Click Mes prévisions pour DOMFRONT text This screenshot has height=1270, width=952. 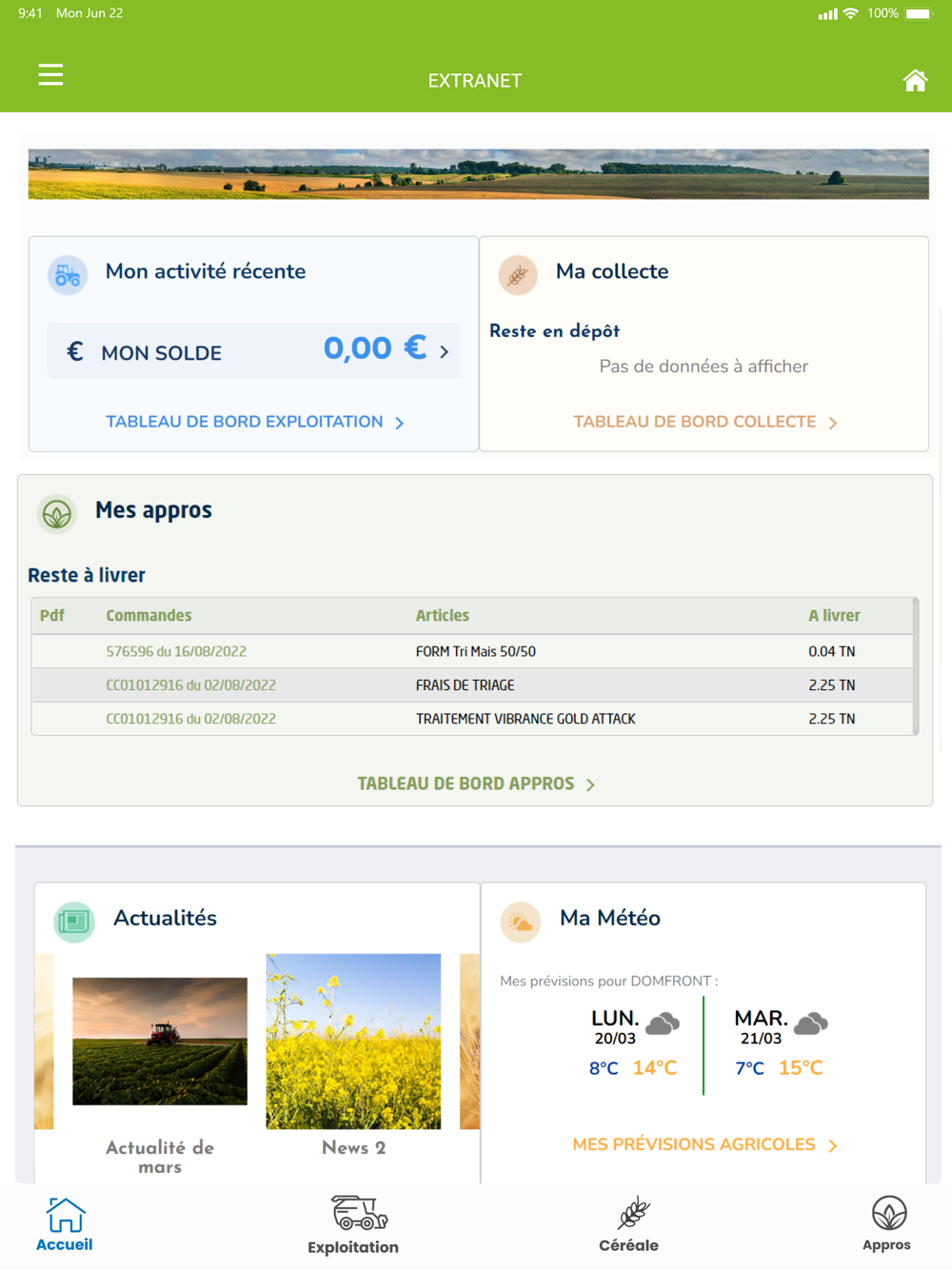coord(609,981)
